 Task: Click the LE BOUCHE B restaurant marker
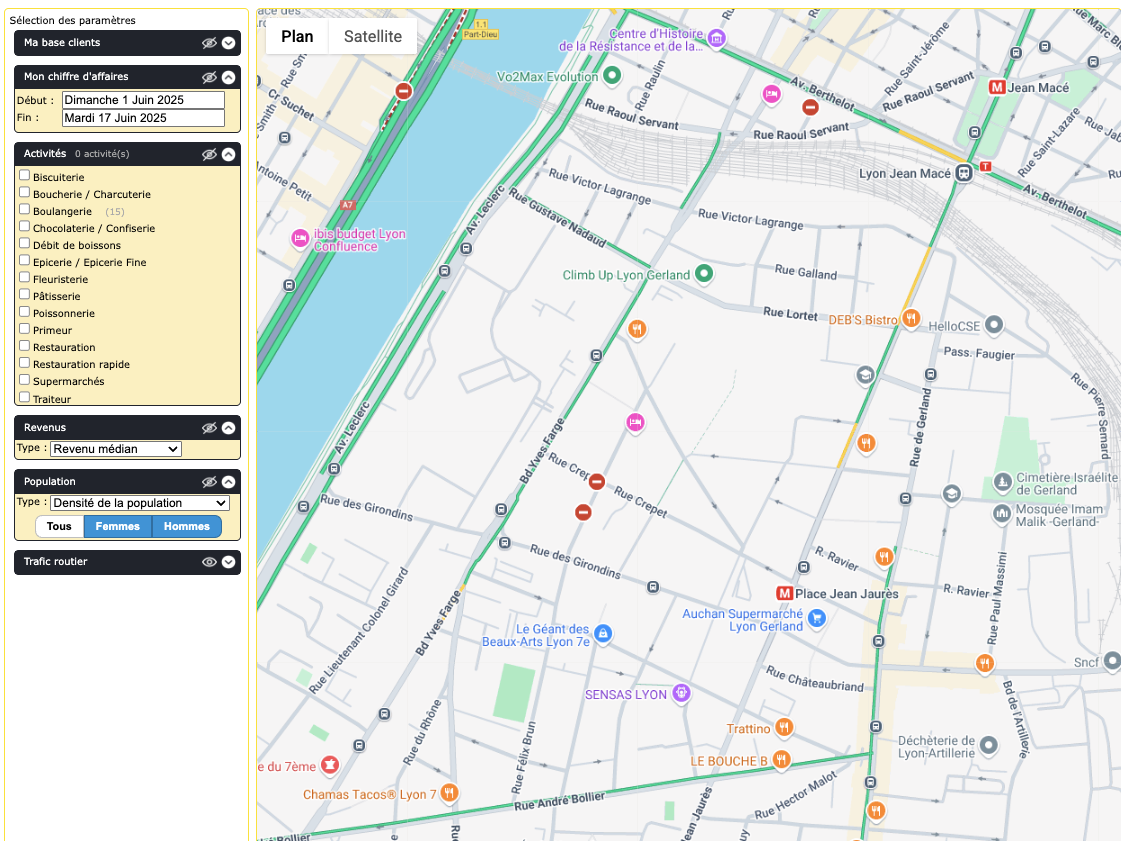coord(781,759)
